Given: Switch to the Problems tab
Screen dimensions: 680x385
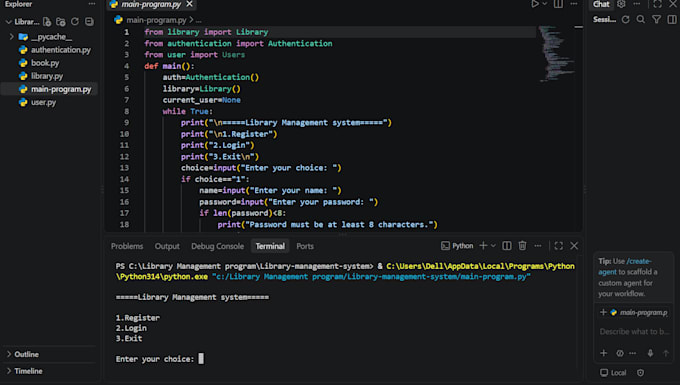Looking at the screenshot, I should pos(127,246).
